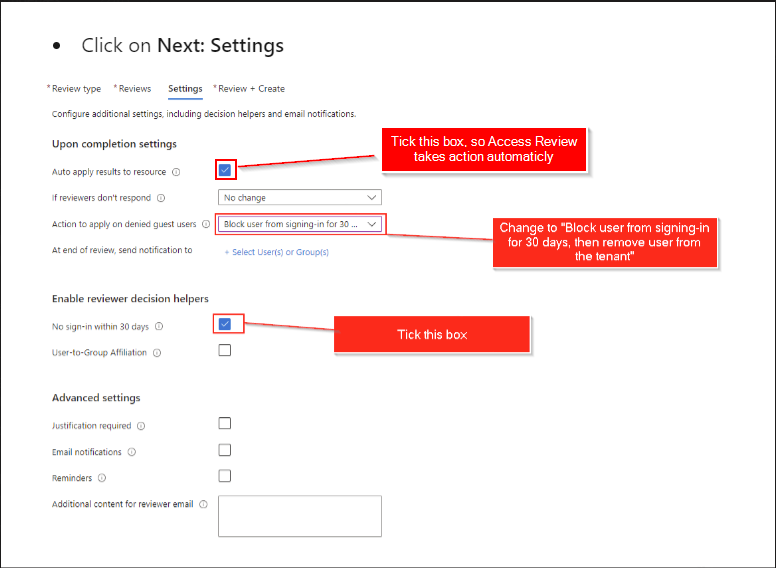Click info icon for Action to apply on denied guest users
Image resolution: width=776 pixels, height=568 pixels.
pos(206,225)
